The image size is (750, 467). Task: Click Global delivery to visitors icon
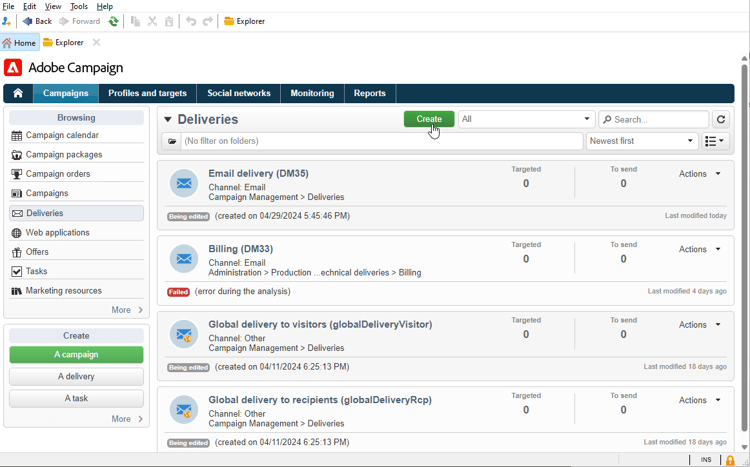point(184,334)
